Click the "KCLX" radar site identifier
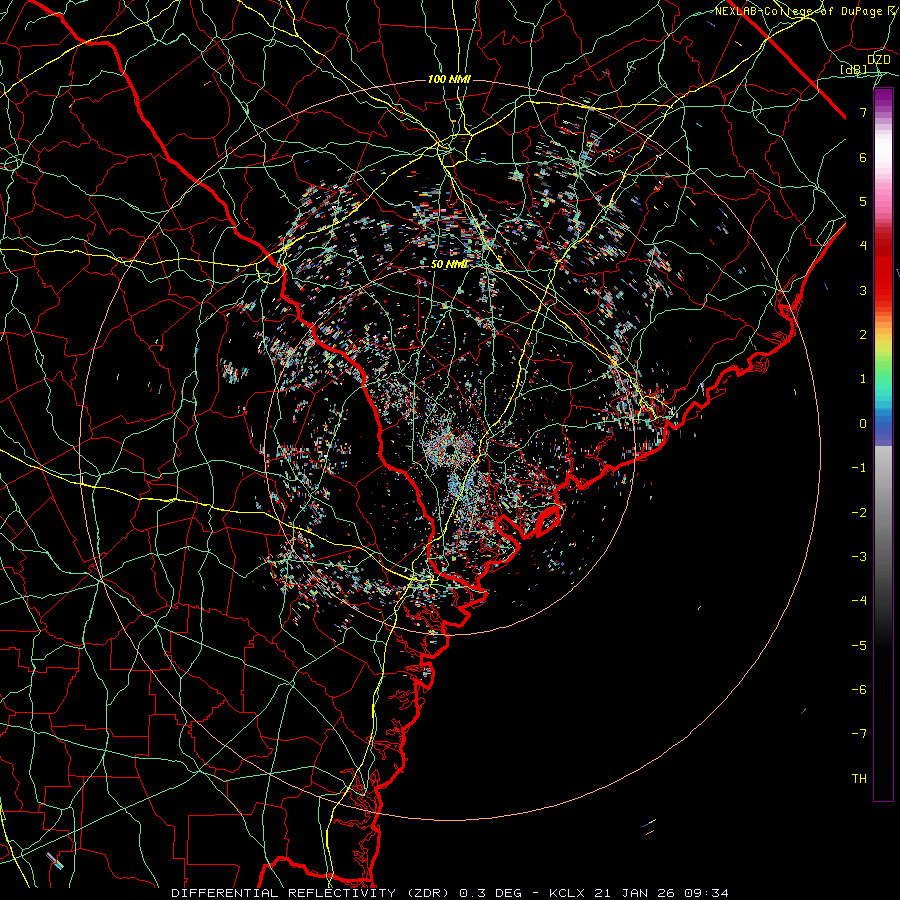The width and height of the screenshot is (900, 900). coord(568,893)
